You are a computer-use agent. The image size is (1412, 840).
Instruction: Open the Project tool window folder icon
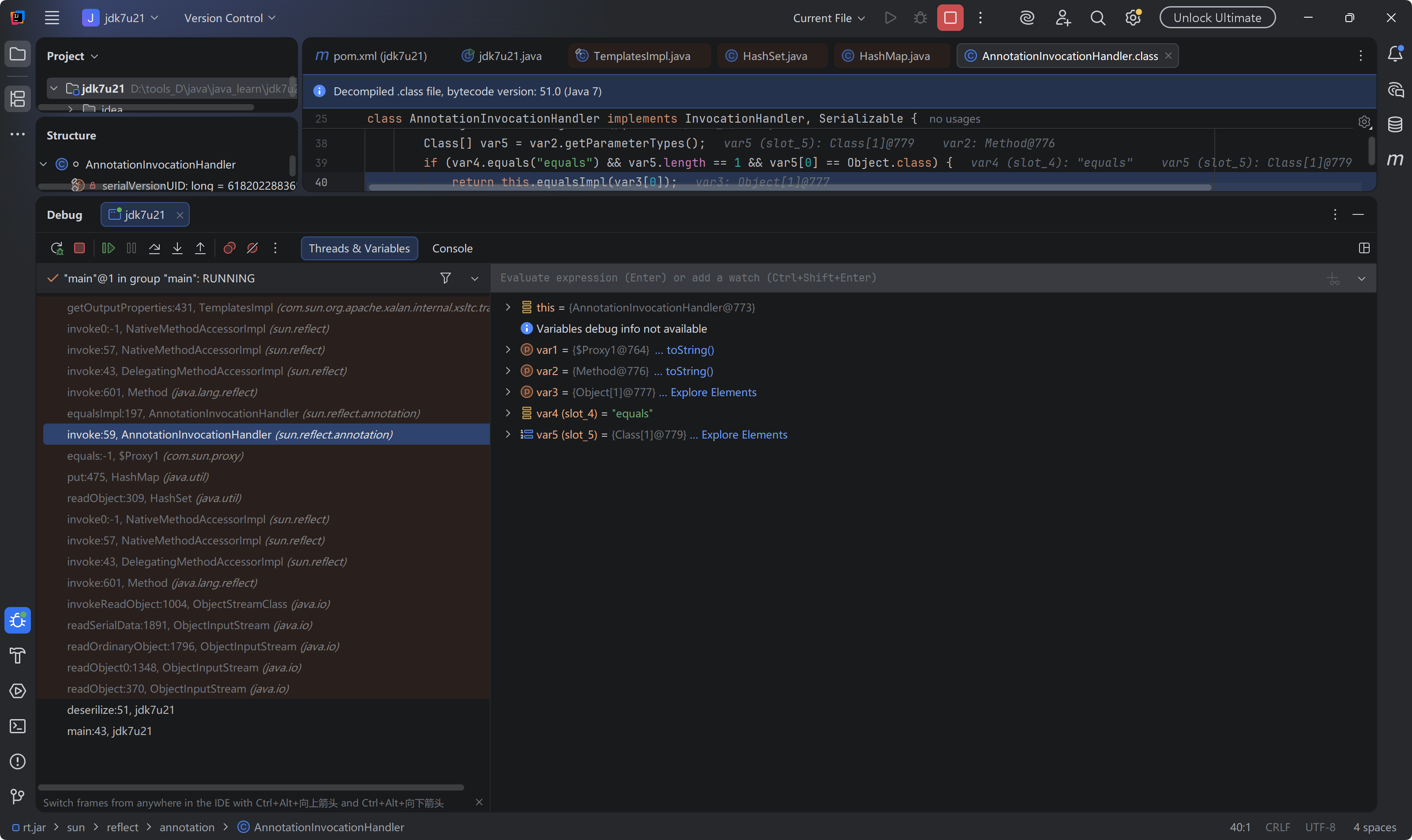(18, 54)
